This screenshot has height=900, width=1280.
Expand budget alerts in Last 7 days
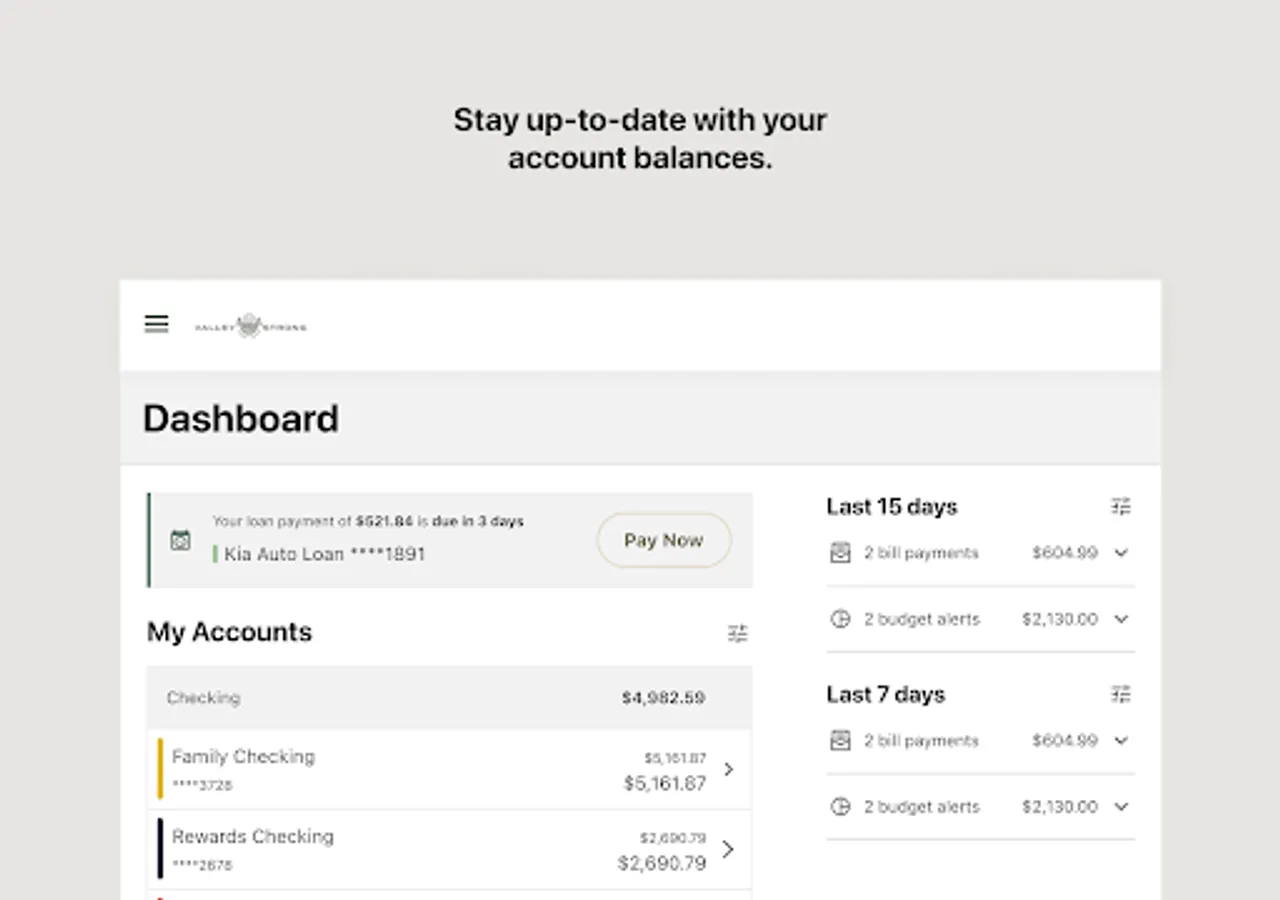tap(1121, 807)
